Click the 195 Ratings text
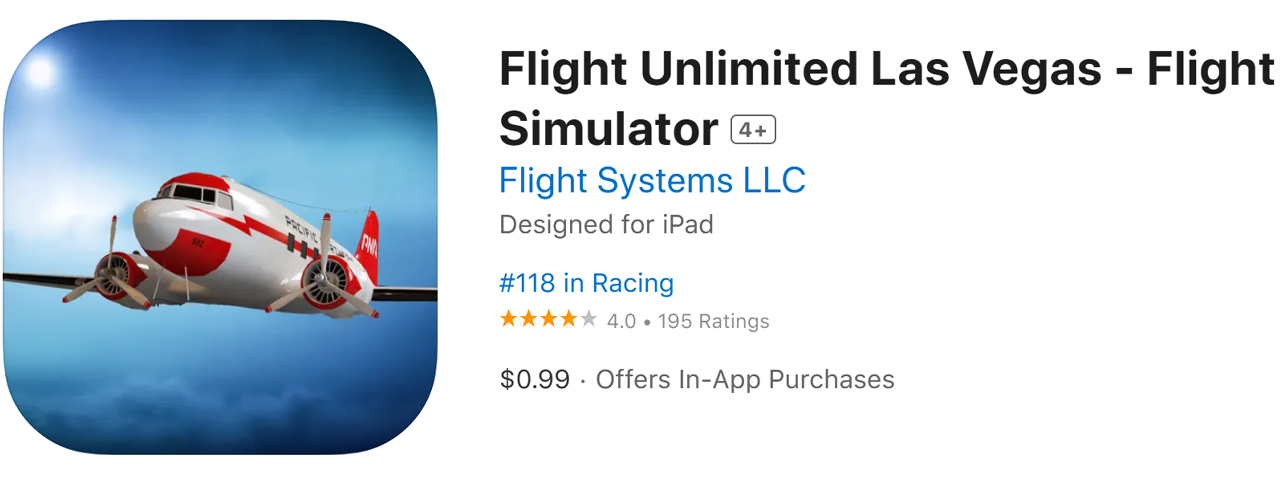 point(714,321)
